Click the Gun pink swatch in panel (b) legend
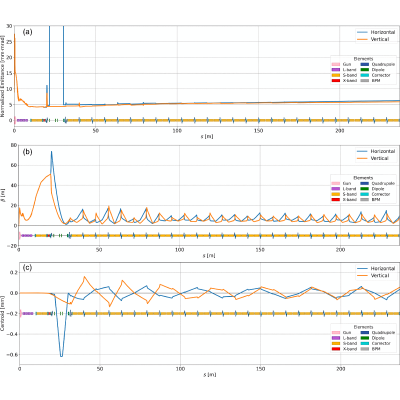 [x=336, y=183]
